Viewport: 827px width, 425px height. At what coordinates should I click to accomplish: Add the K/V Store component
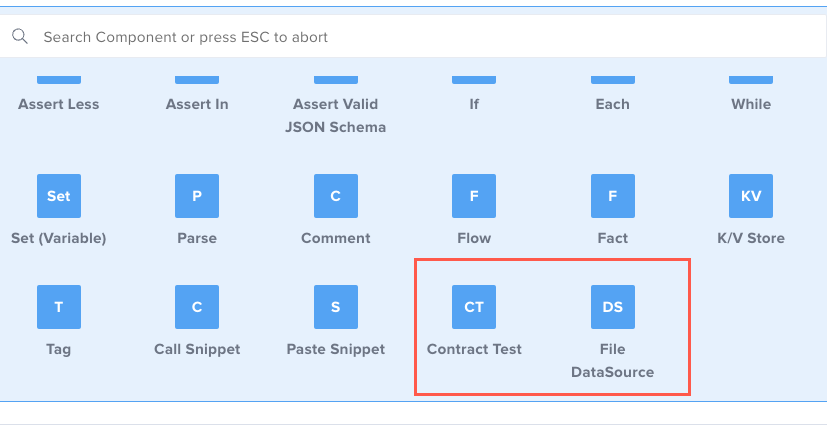(751, 196)
